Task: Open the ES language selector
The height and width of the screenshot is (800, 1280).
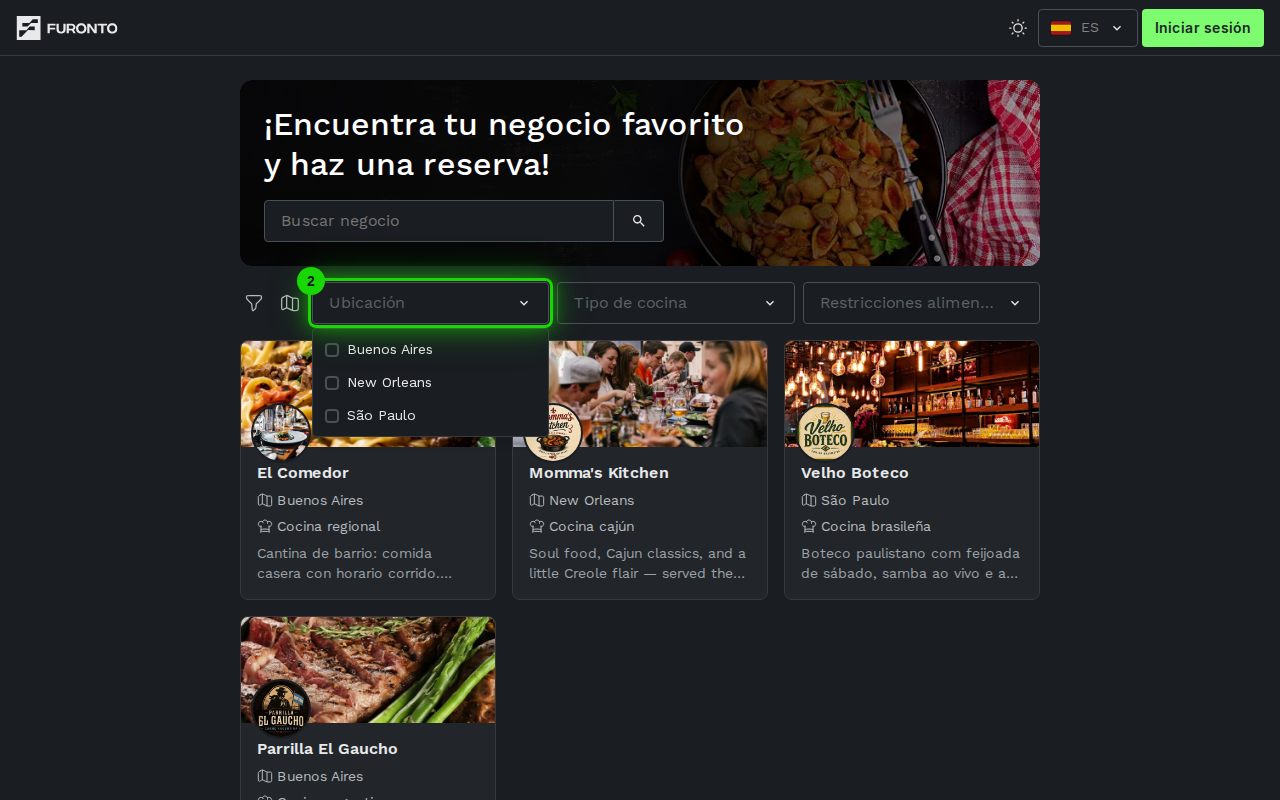Action: [x=1088, y=28]
